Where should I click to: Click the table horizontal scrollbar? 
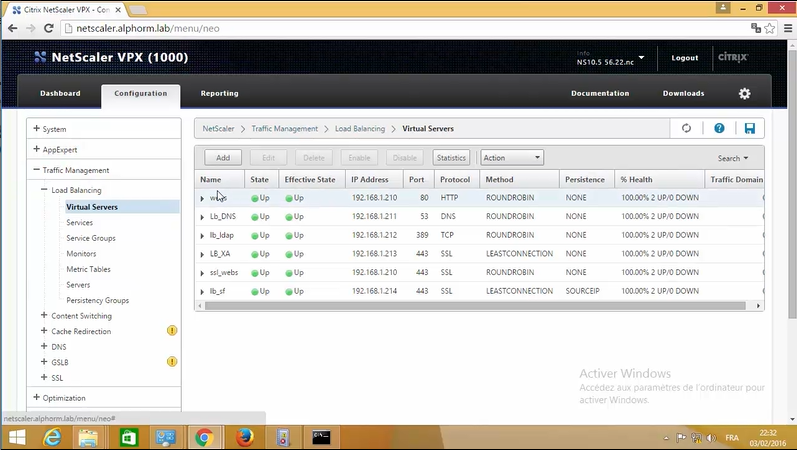click(x=475, y=306)
